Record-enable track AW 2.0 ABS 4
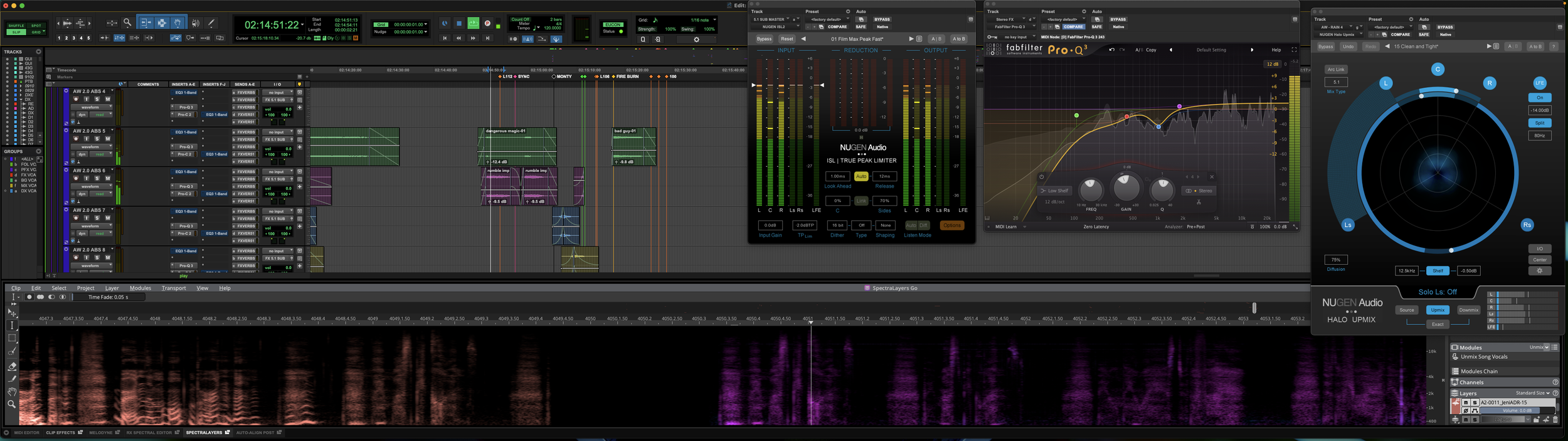Image resolution: width=1568 pixels, height=441 pixels. [76, 99]
